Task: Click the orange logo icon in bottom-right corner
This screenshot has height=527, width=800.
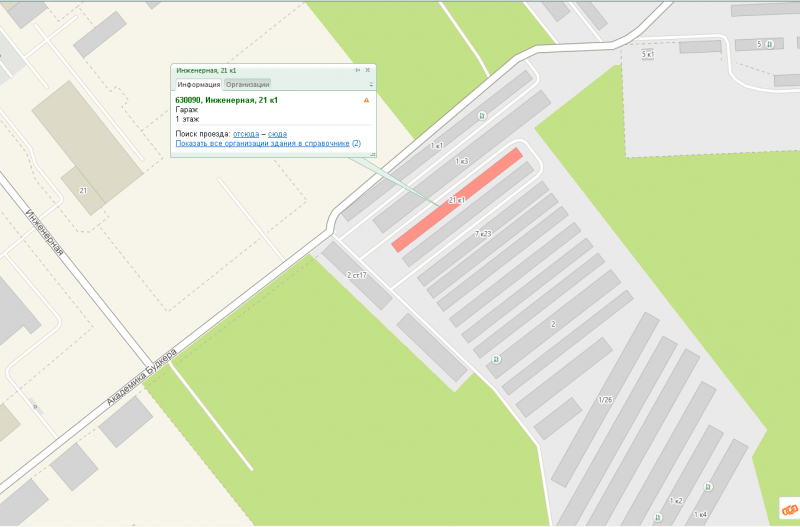Action: point(789,509)
